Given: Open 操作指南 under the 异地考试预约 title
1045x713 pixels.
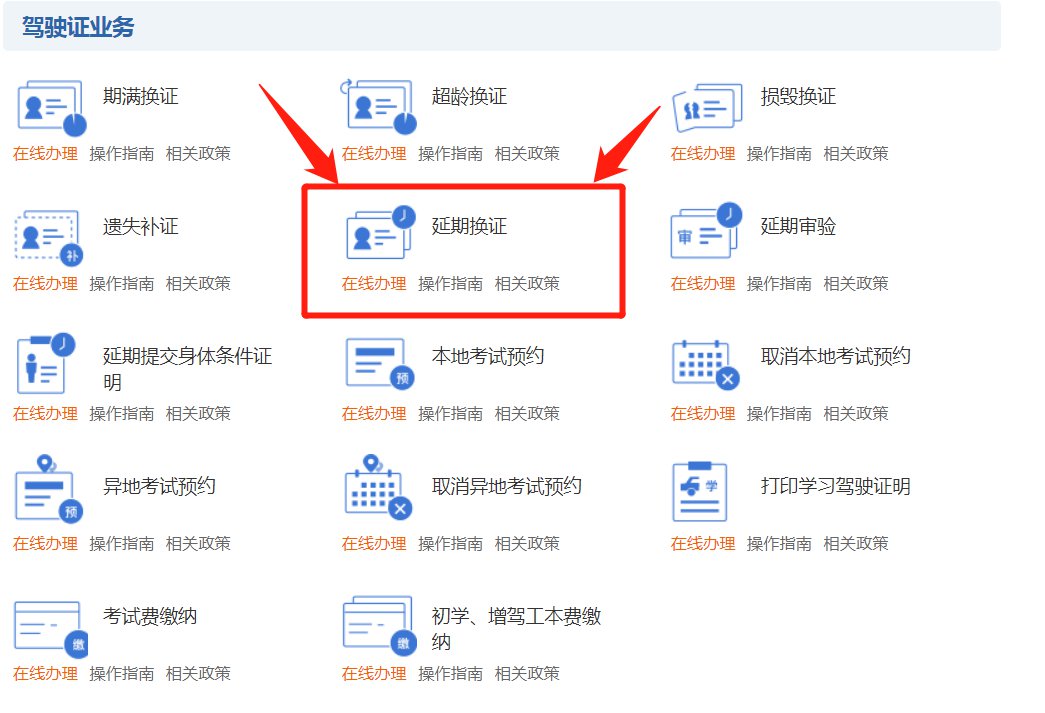Looking at the screenshot, I should (x=121, y=544).
